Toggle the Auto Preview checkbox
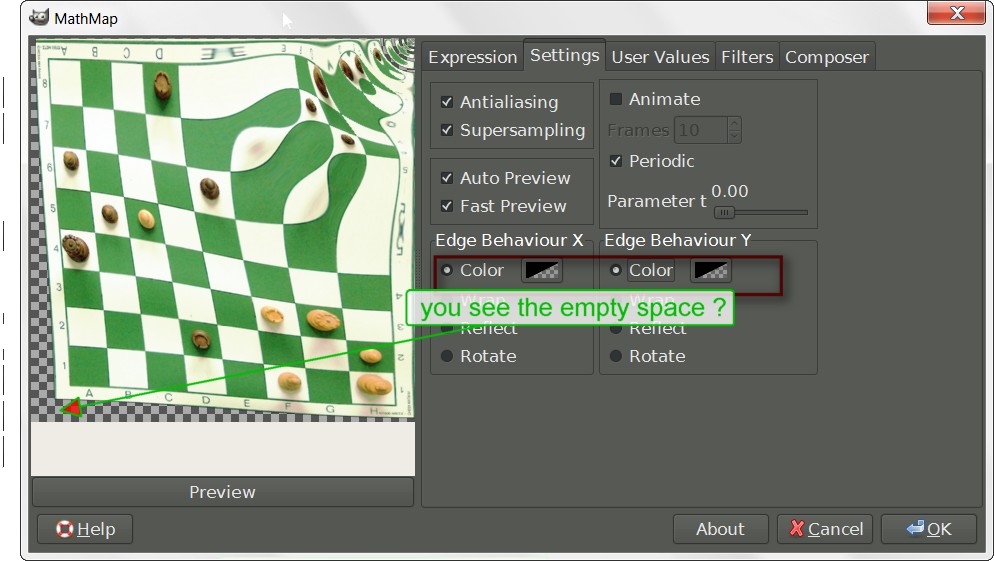The image size is (994, 561). pyautogui.click(x=447, y=178)
